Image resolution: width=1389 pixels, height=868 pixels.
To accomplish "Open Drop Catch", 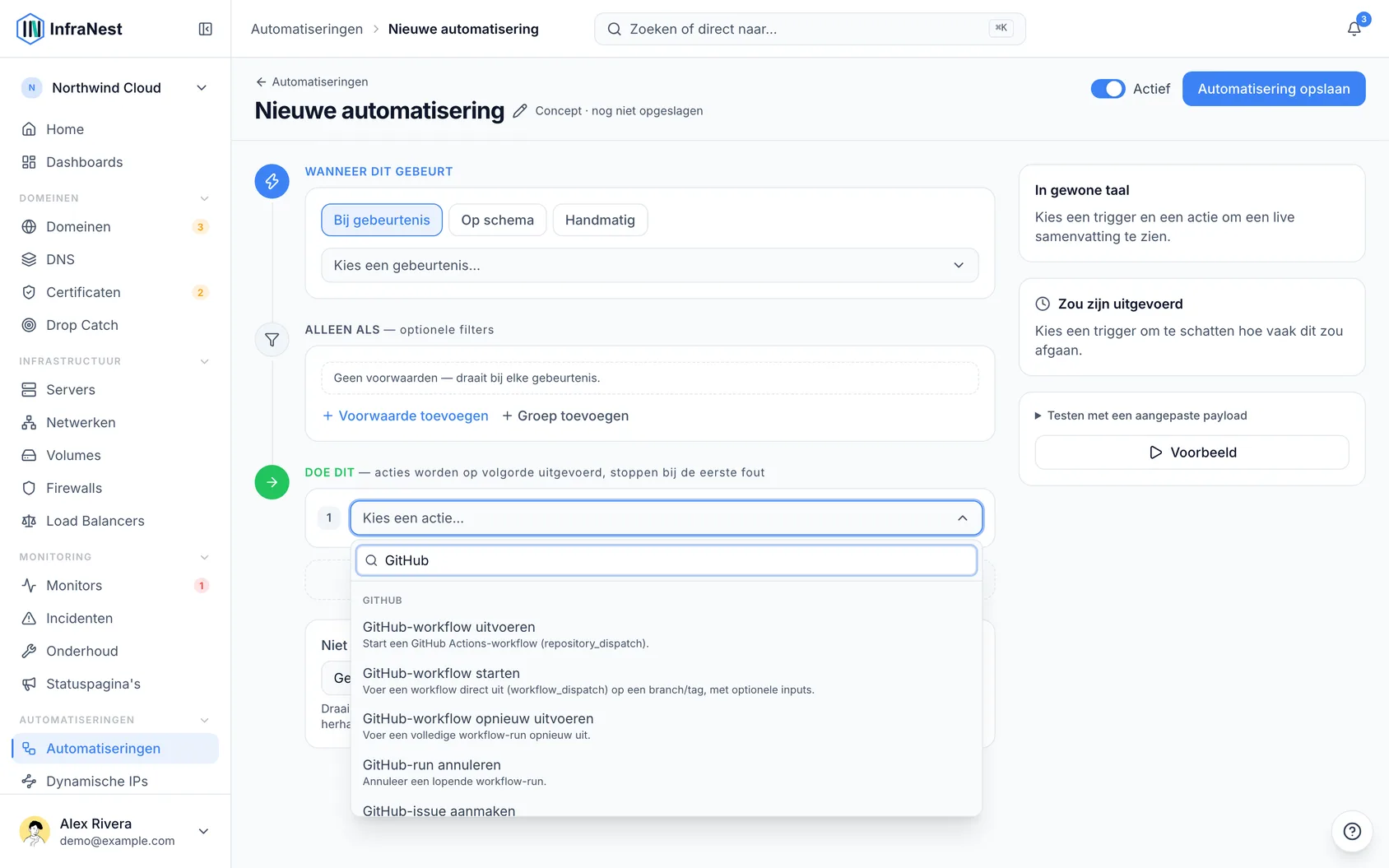I will point(115,325).
